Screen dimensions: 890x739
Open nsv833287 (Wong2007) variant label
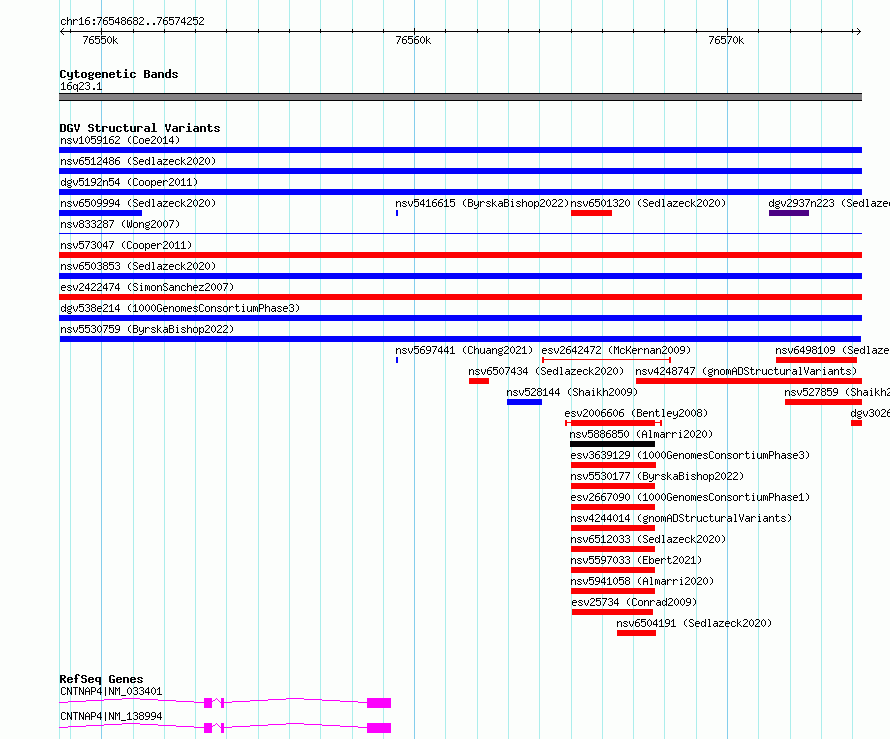point(120,224)
